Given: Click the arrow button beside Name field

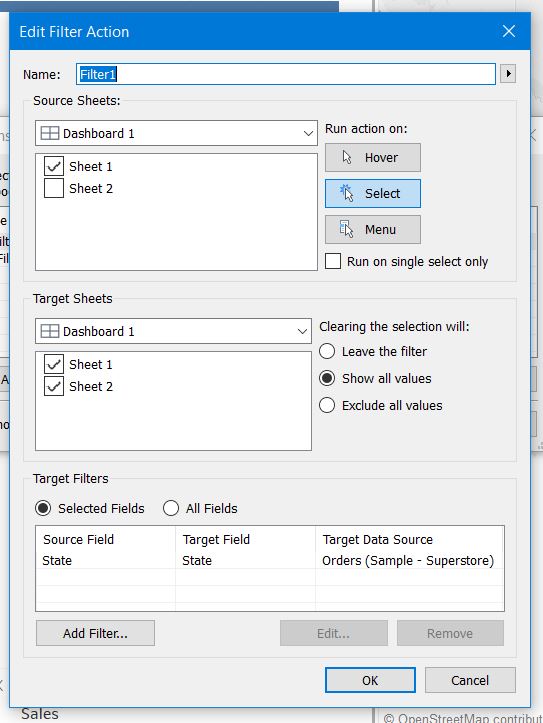Looking at the screenshot, I should pyautogui.click(x=508, y=74).
